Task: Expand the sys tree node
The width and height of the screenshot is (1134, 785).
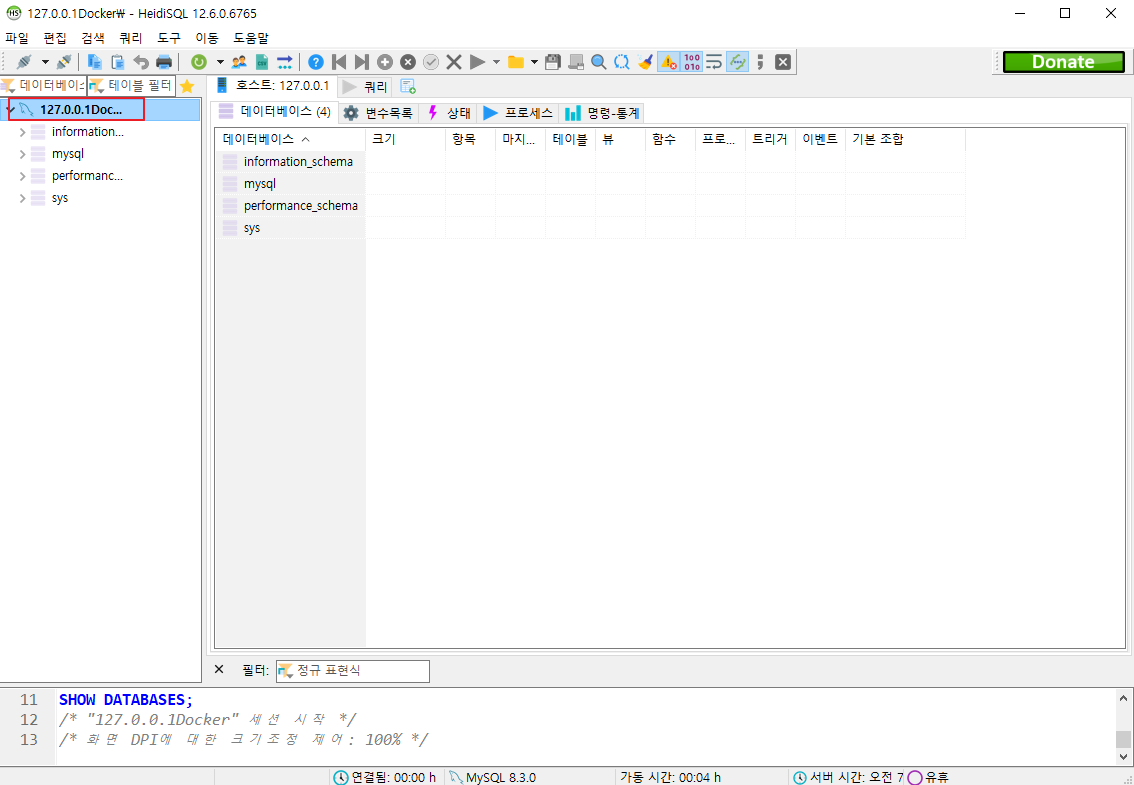Action: [22, 198]
